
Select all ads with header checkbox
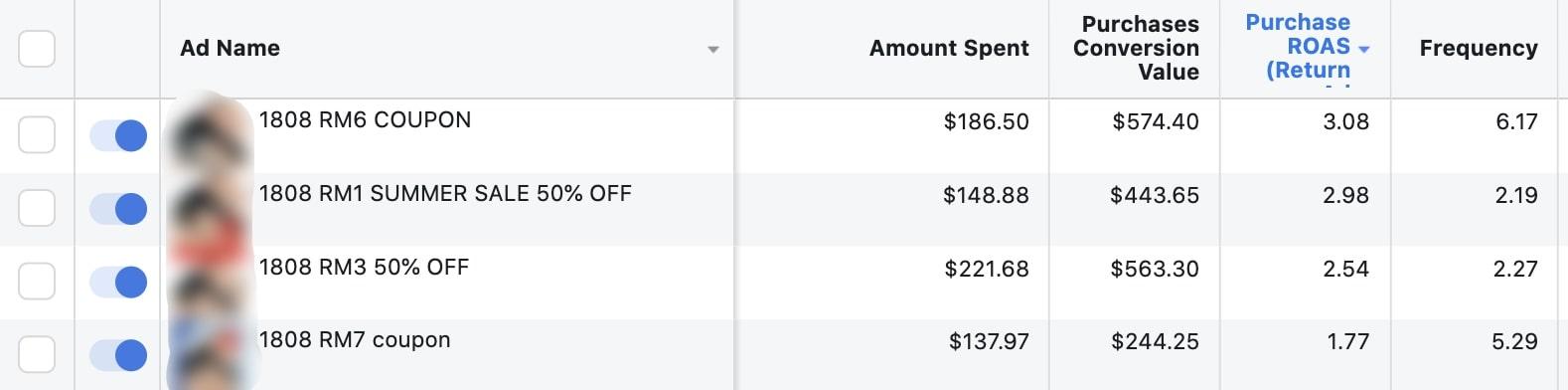[37, 49]
